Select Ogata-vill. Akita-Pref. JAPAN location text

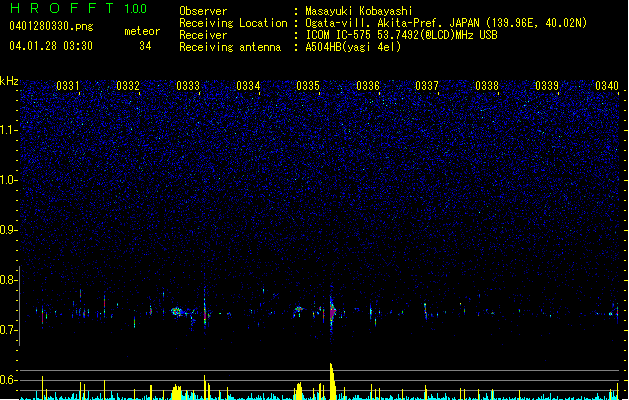tap(446, 23)
